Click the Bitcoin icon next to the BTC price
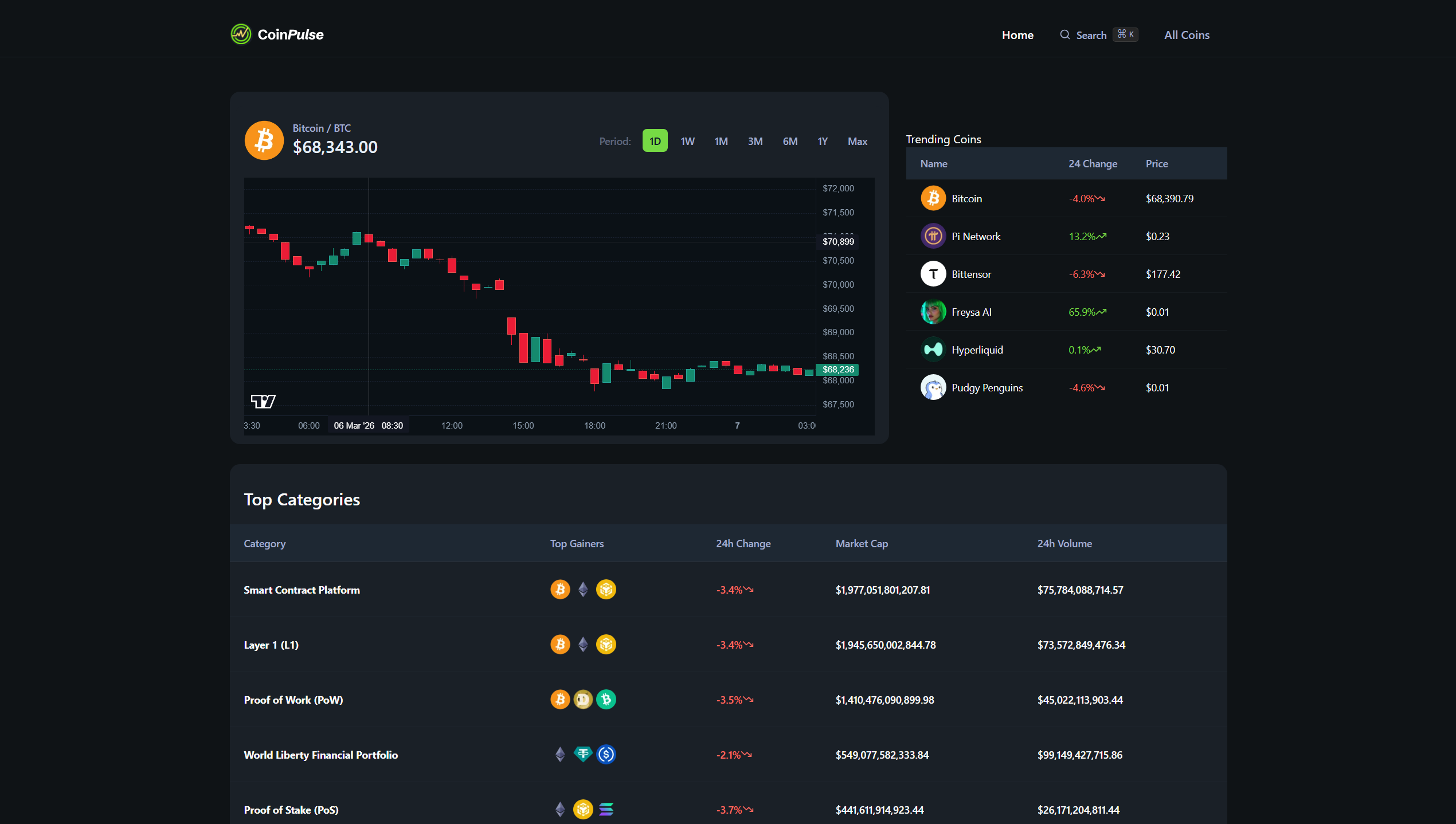The height and width of the screenshot is (824, 1456). click(x=264, y=140)
